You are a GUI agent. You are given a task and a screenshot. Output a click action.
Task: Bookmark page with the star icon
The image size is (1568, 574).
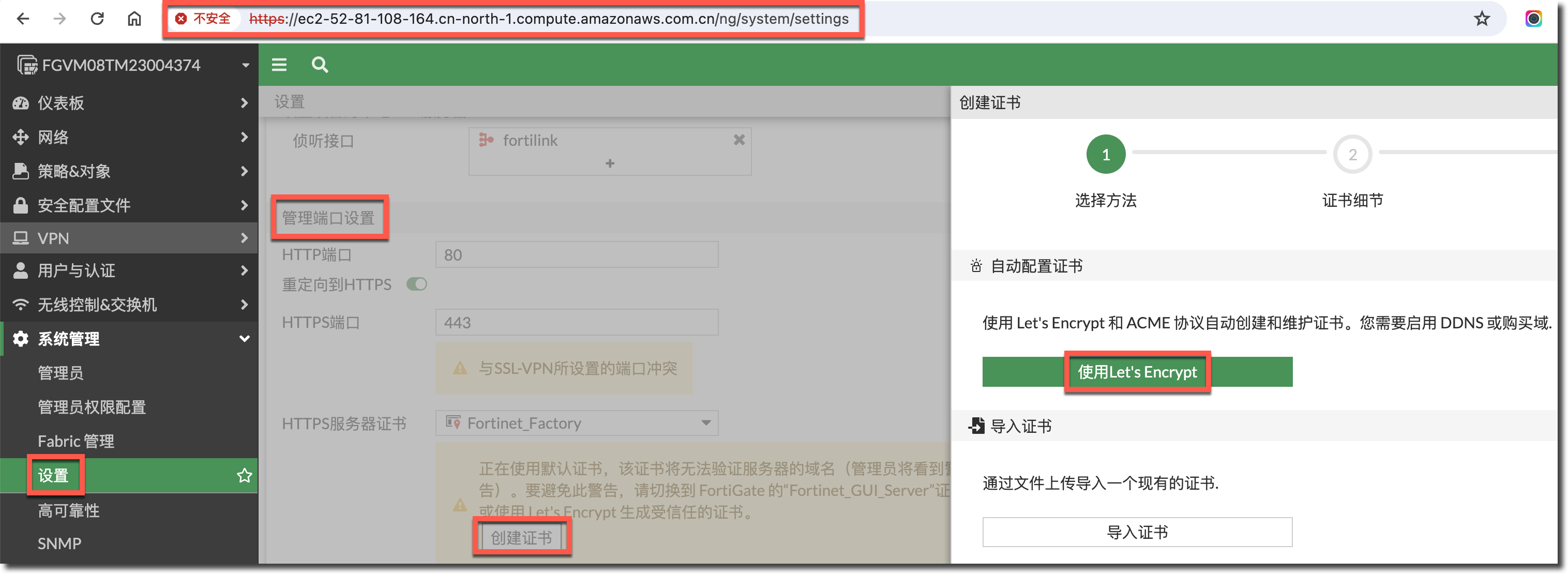(1481, 19)
